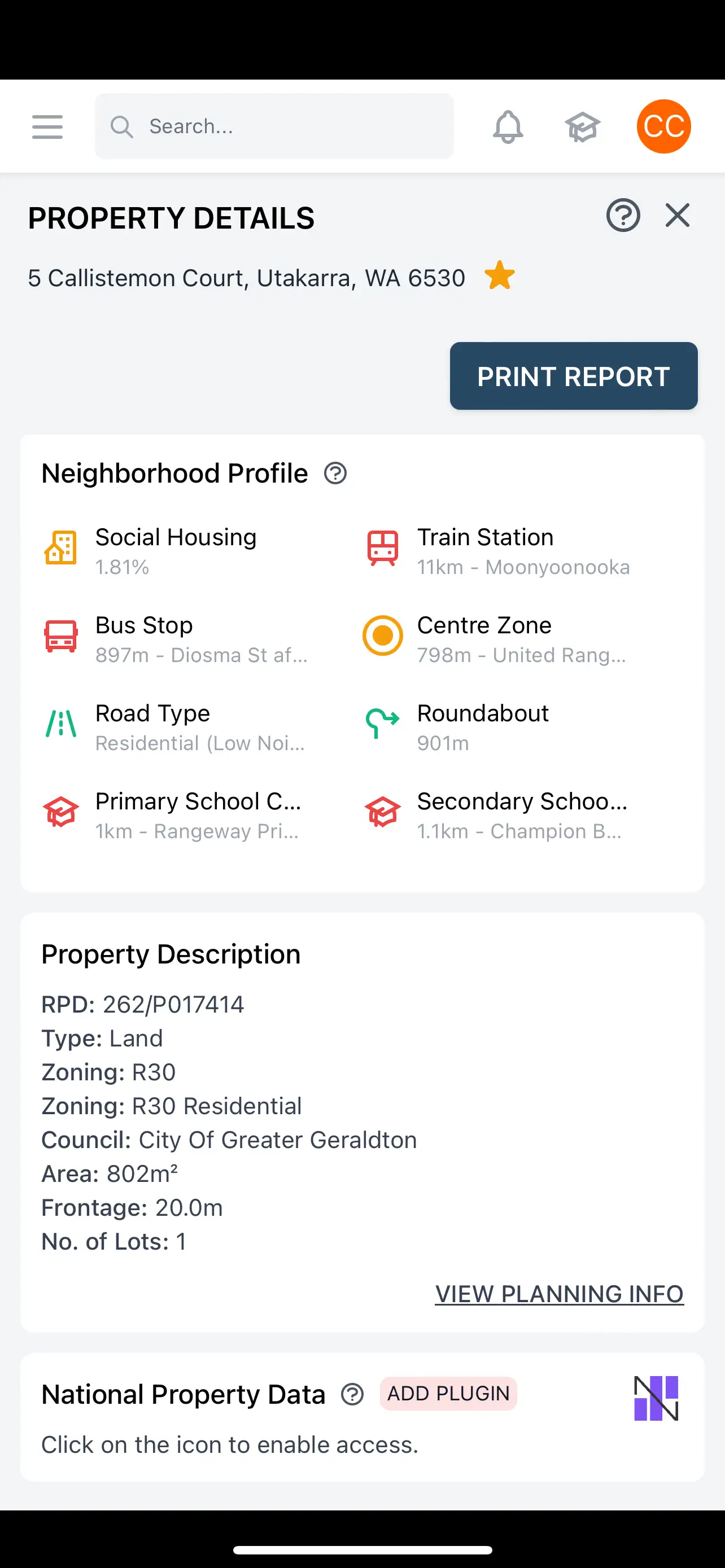Select the Social Housing icon

click(61, 548)
